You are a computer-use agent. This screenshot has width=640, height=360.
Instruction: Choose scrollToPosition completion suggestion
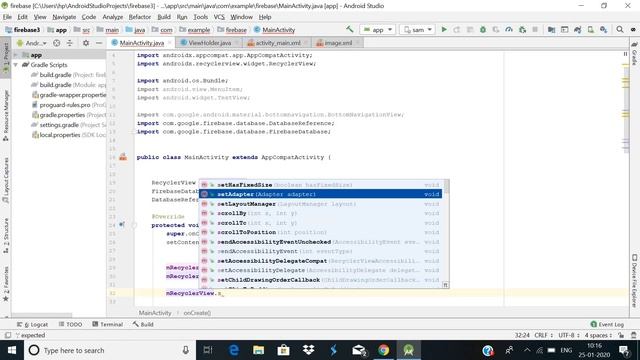pos(320,232)
